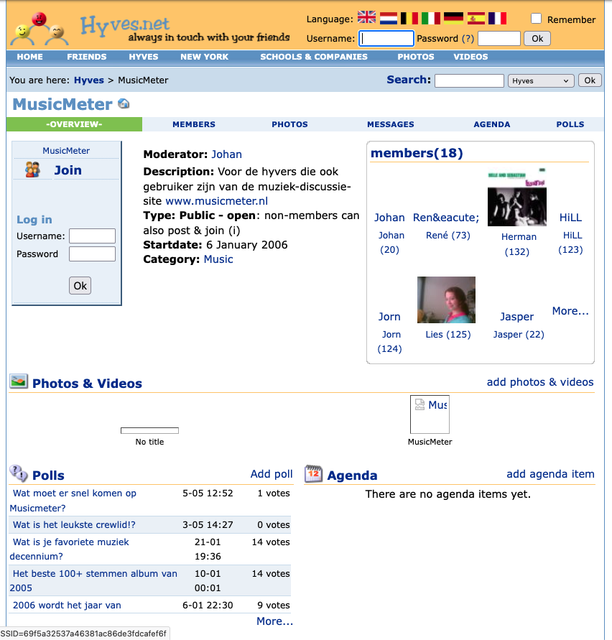Image resolution: width=612 pixels, height=640 pixels.
Task: Switch to the MEMBERS tab
Action: point(194,124)
